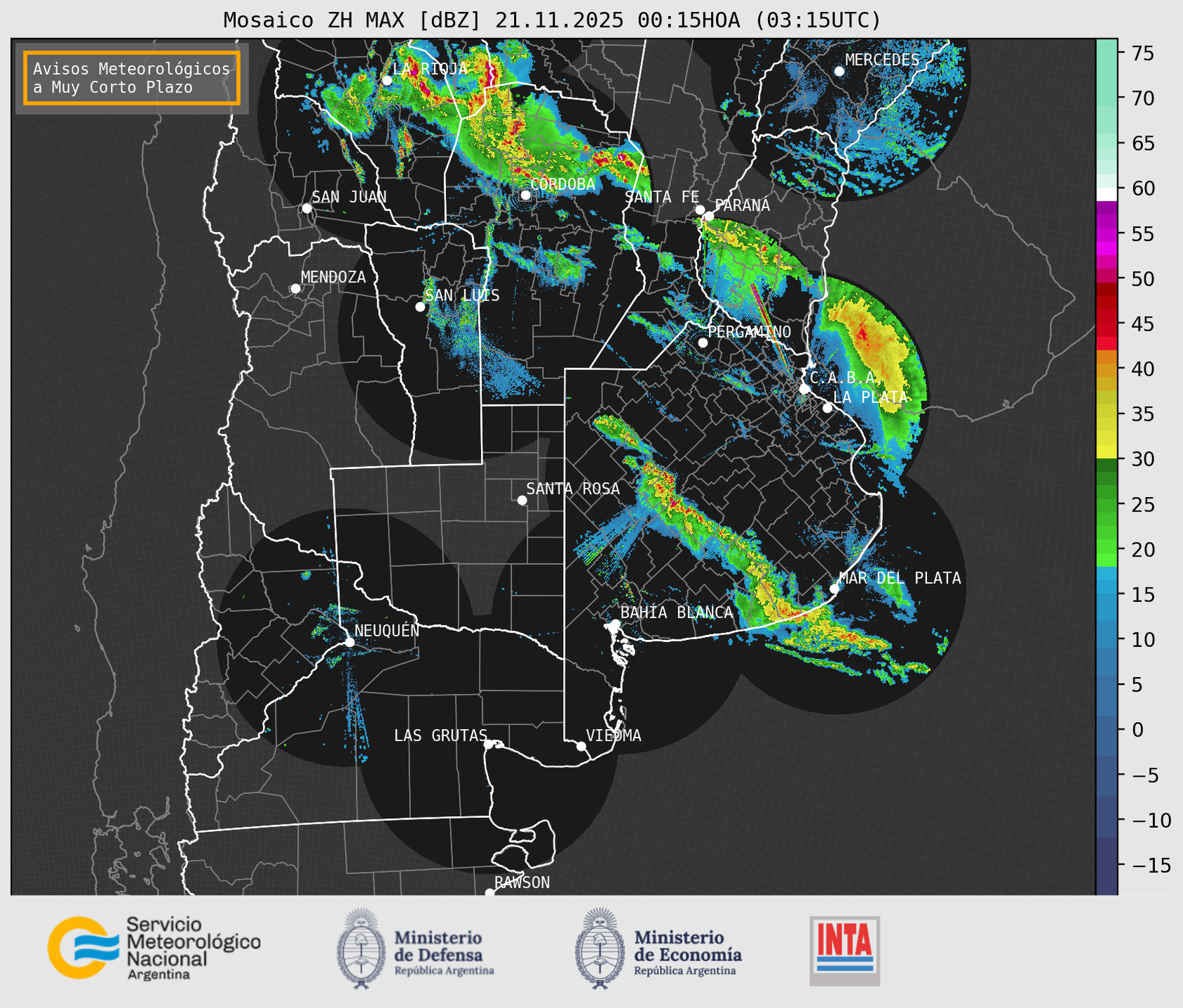Image resolution: width=1183 pixels, height=1008 pixels.
Task: Click the MAR DEL PLATA label text
Action: point(900,578)
